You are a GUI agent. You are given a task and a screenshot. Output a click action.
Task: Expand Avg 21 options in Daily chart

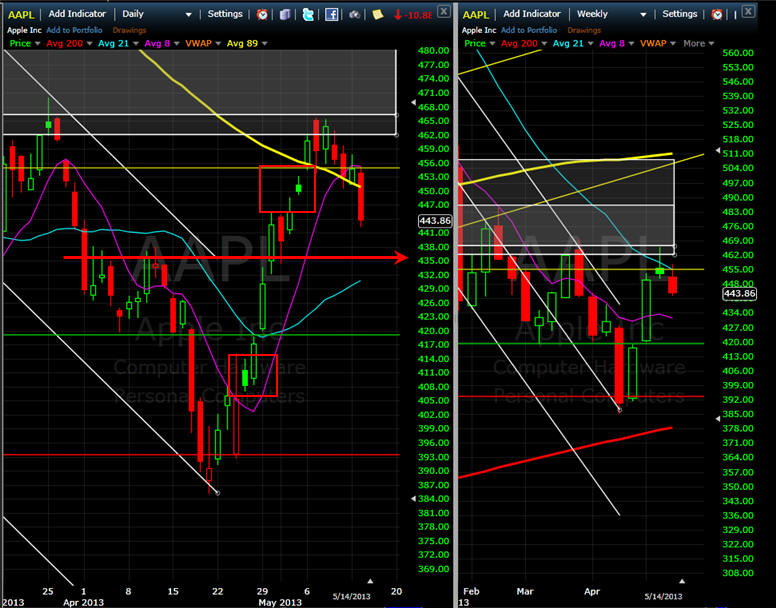[x=136, y=44]
